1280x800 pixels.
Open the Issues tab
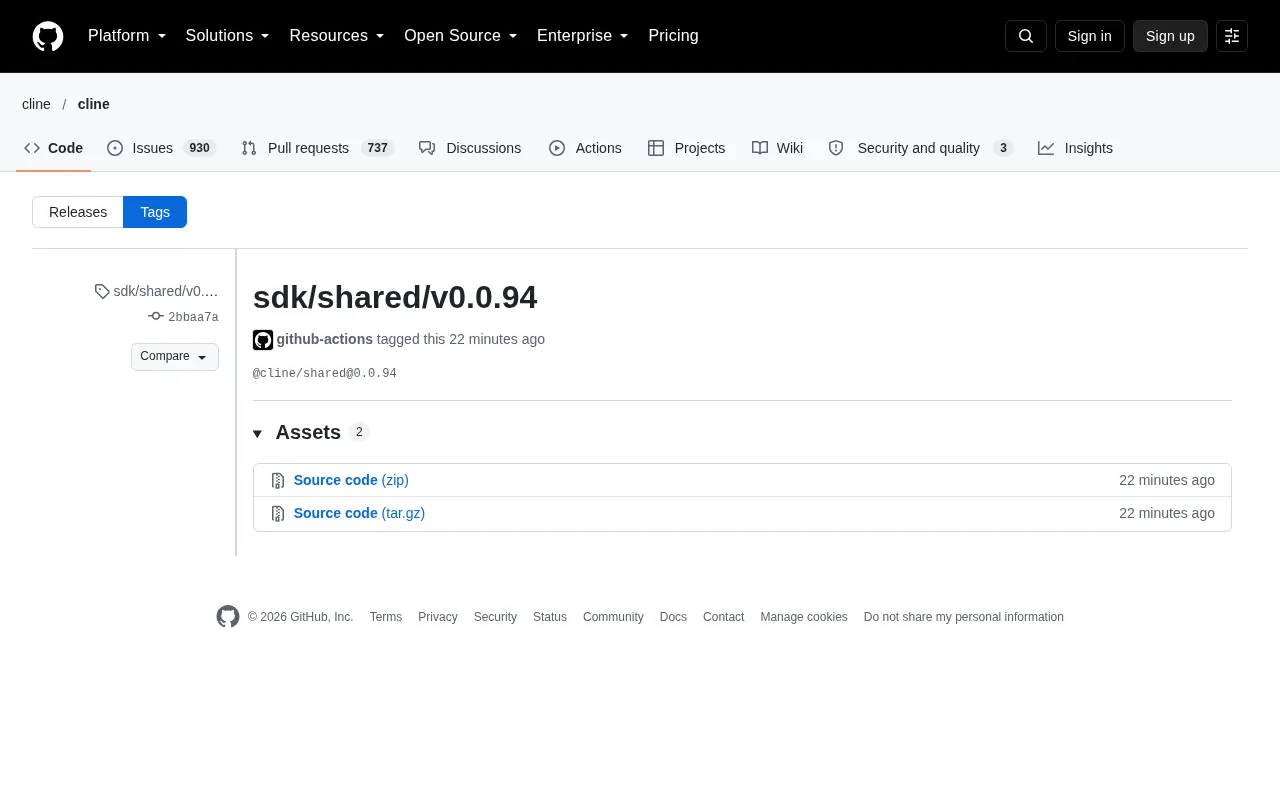(162, 148)
